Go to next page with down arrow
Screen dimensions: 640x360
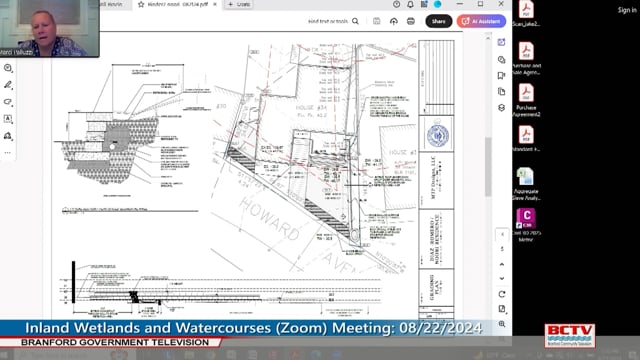(502, 278)
